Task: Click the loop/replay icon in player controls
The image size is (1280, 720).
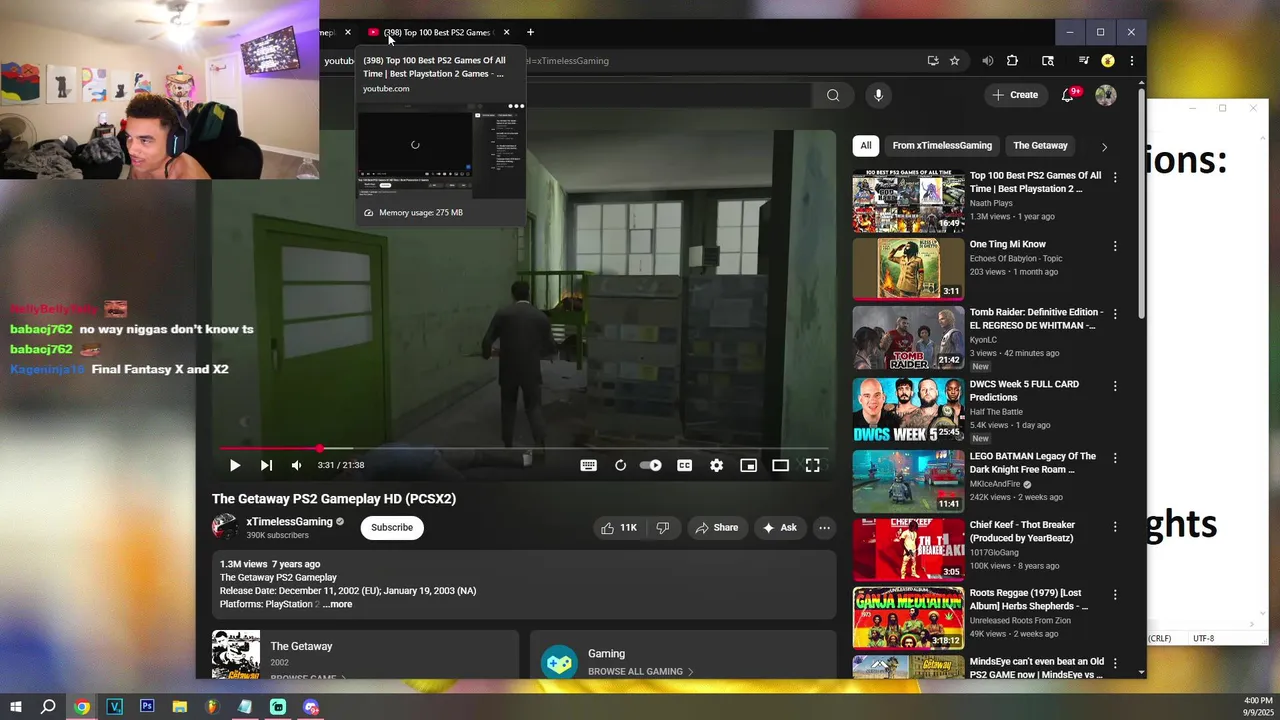Action: tap(620, 465)
